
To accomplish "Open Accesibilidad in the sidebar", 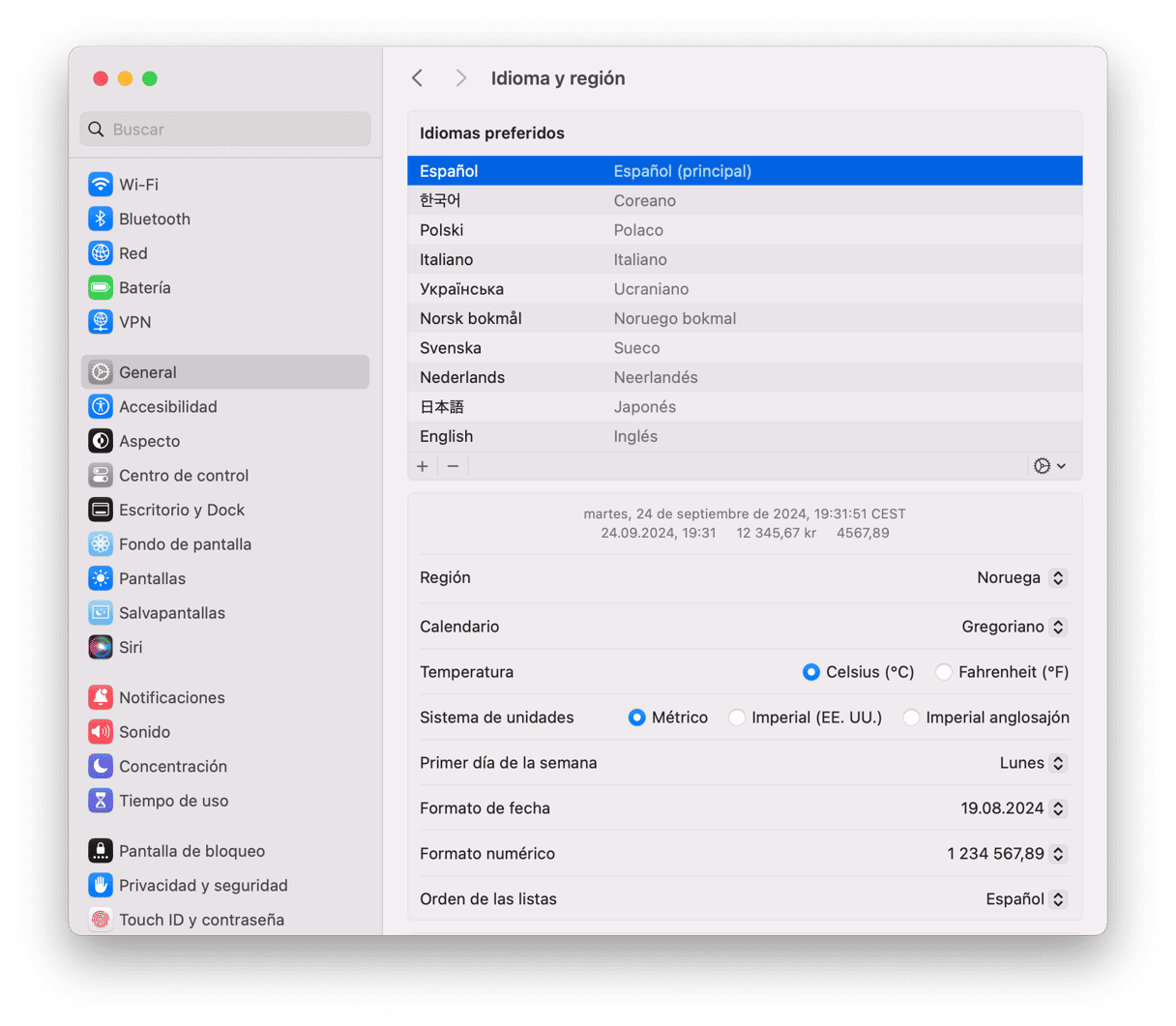I will click(x=167, y=407).
